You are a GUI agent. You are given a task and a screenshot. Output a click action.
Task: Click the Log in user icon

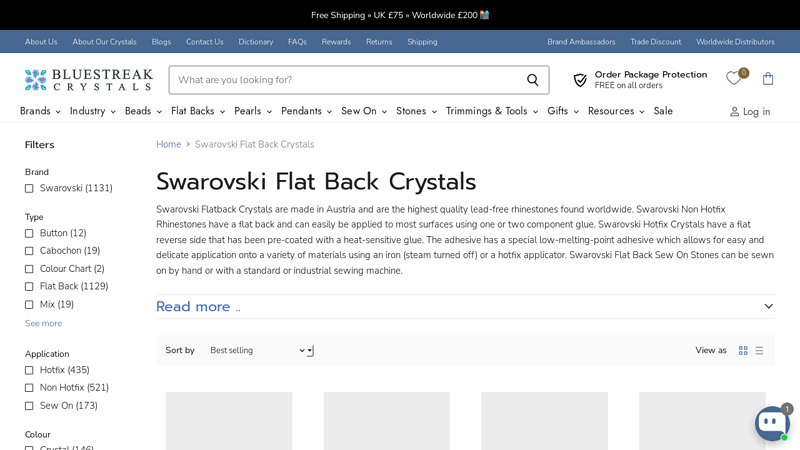[x=734, y=112]
